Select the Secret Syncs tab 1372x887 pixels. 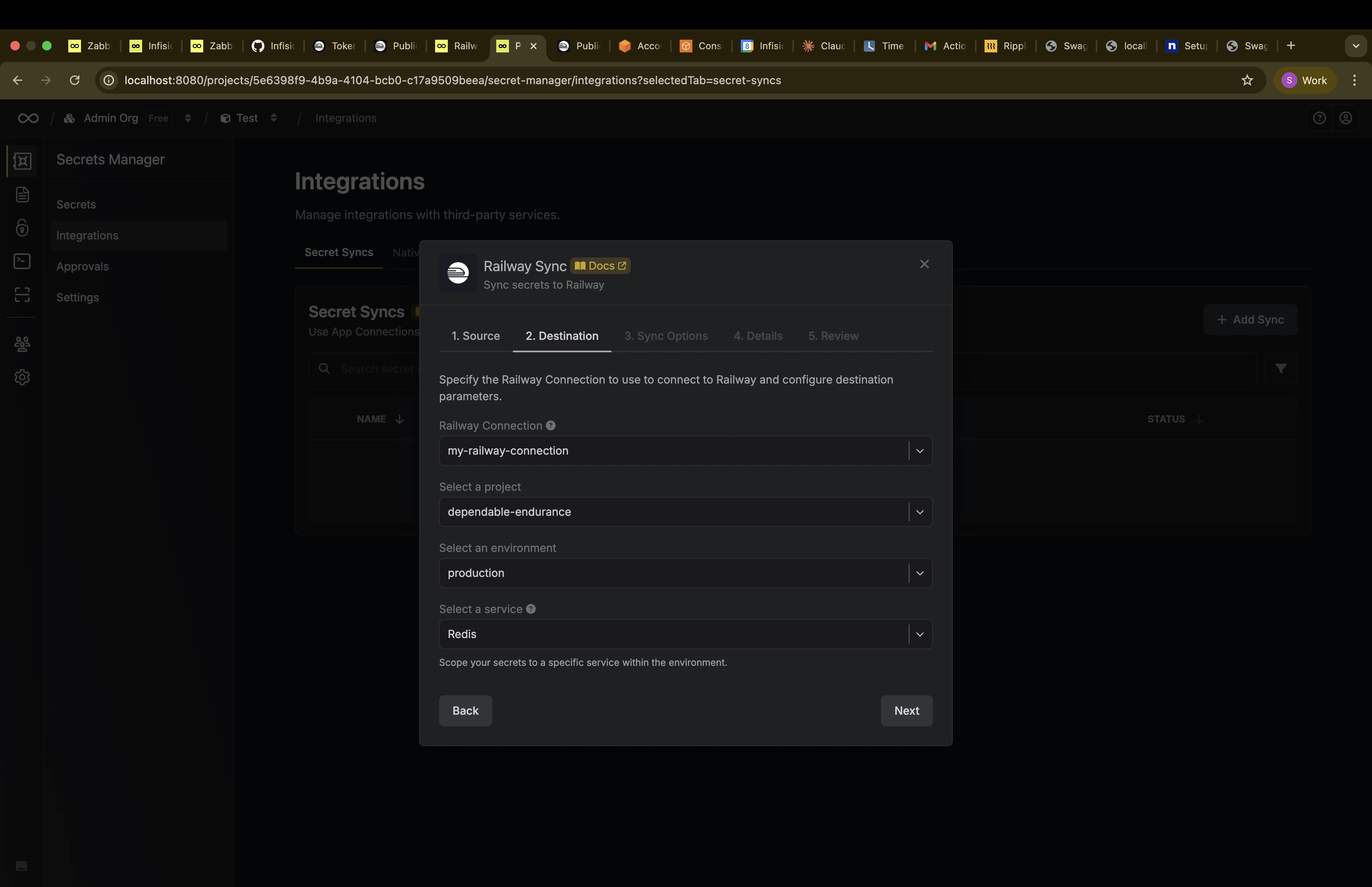click(x=339, y=252)
